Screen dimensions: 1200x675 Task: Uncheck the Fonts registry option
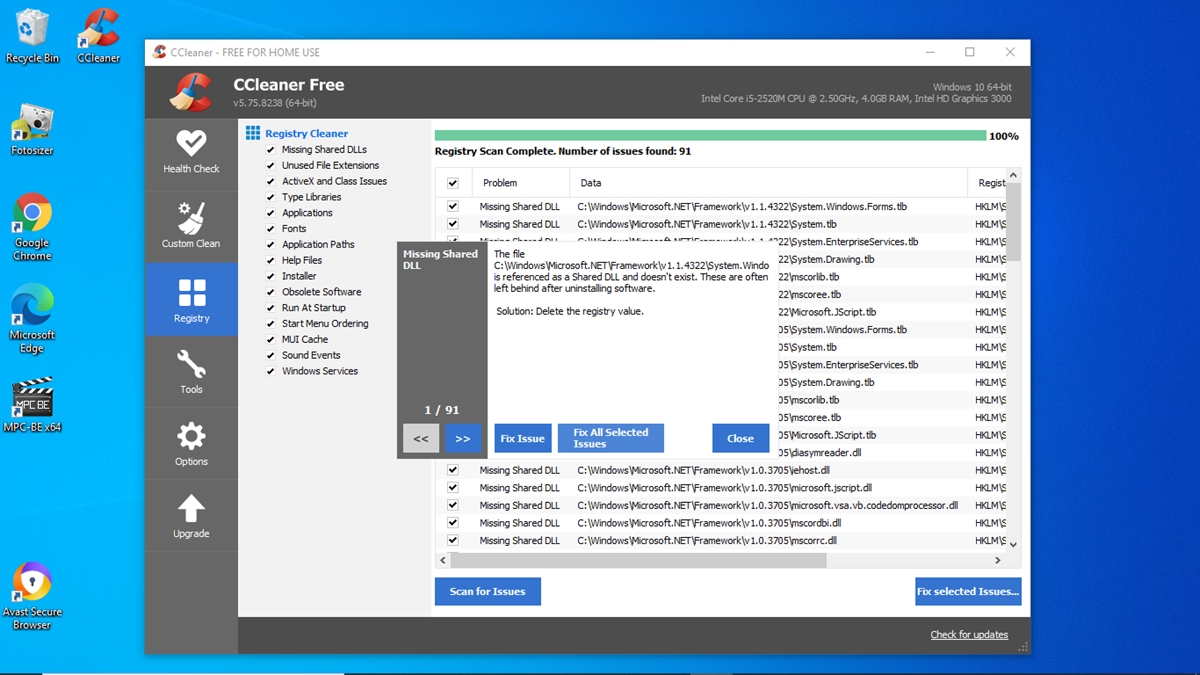tap(269, 228)
